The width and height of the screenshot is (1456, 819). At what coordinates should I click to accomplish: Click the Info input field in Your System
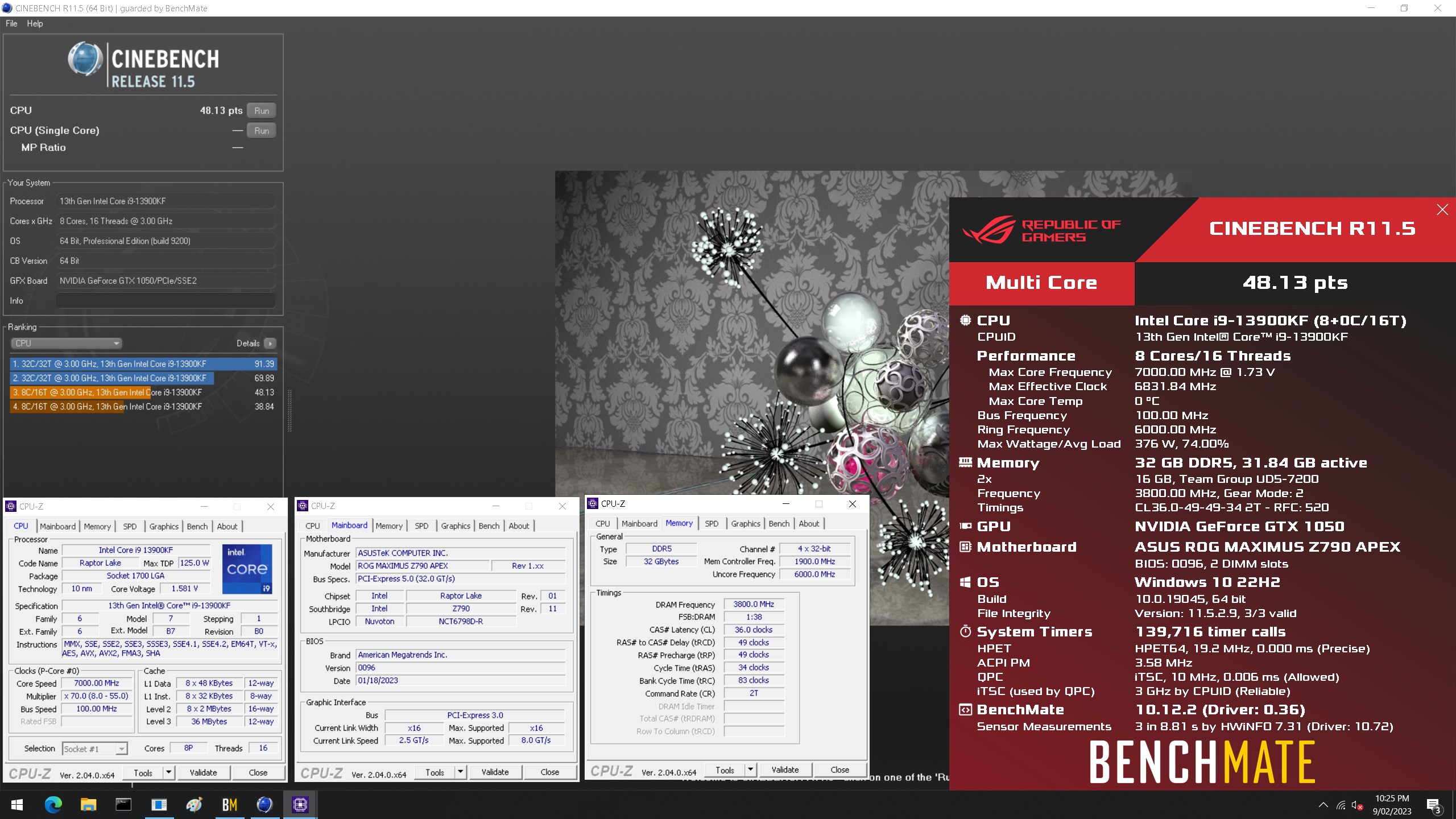tap(166, 300)
